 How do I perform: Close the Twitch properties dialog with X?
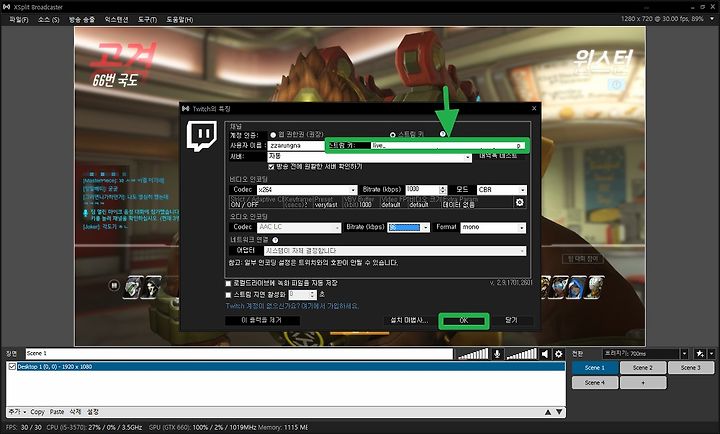pos(534,108)
